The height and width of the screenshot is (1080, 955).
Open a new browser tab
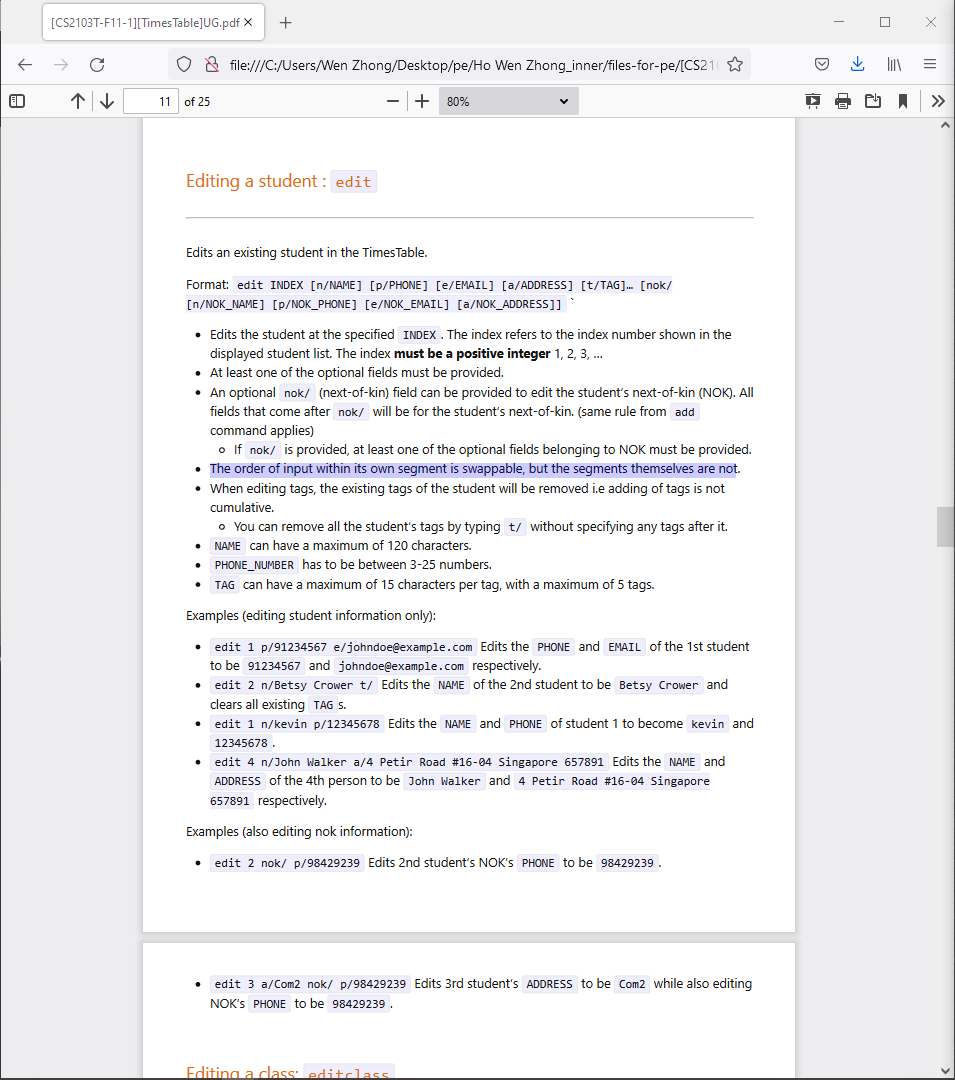(286, 23)
